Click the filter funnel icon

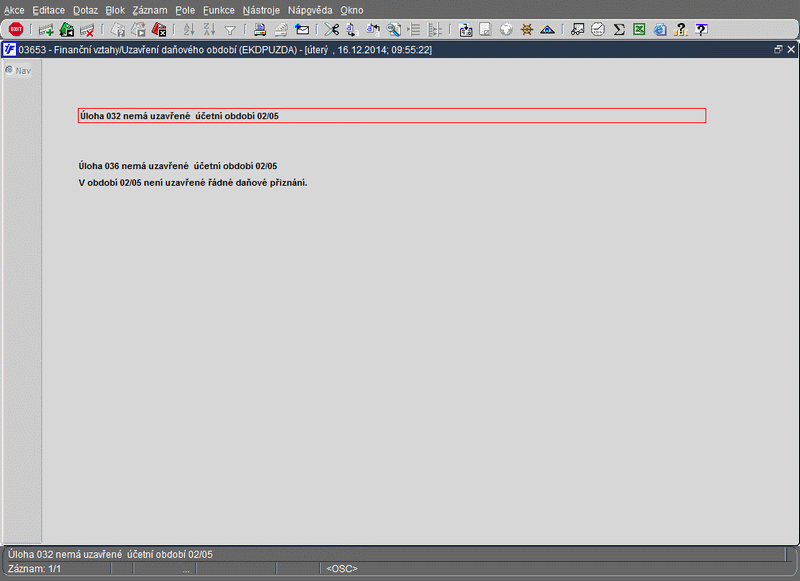tap(230, 31)
